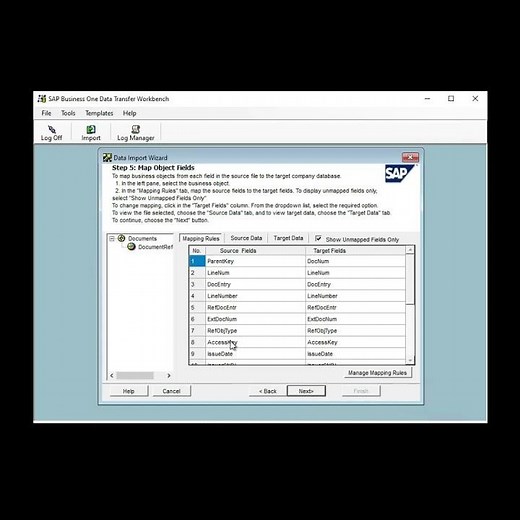Select row number 5 header cell
The image size is (520, 520).
tap(197, 307)
